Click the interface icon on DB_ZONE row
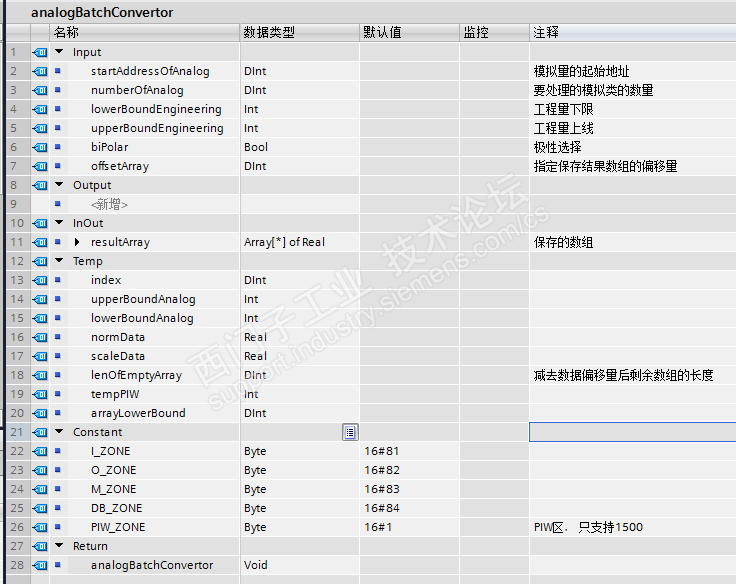 pos(40,508)
